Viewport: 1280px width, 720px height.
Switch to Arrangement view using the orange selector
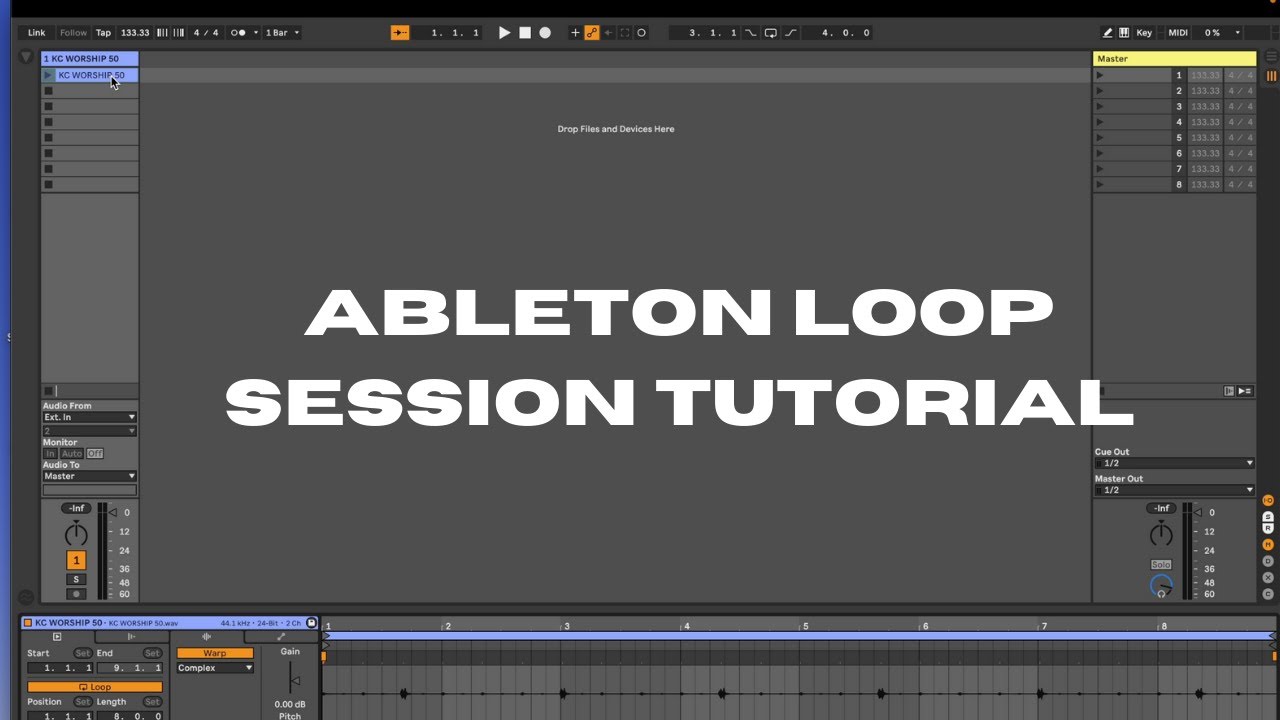click(x=1272, y=76)
